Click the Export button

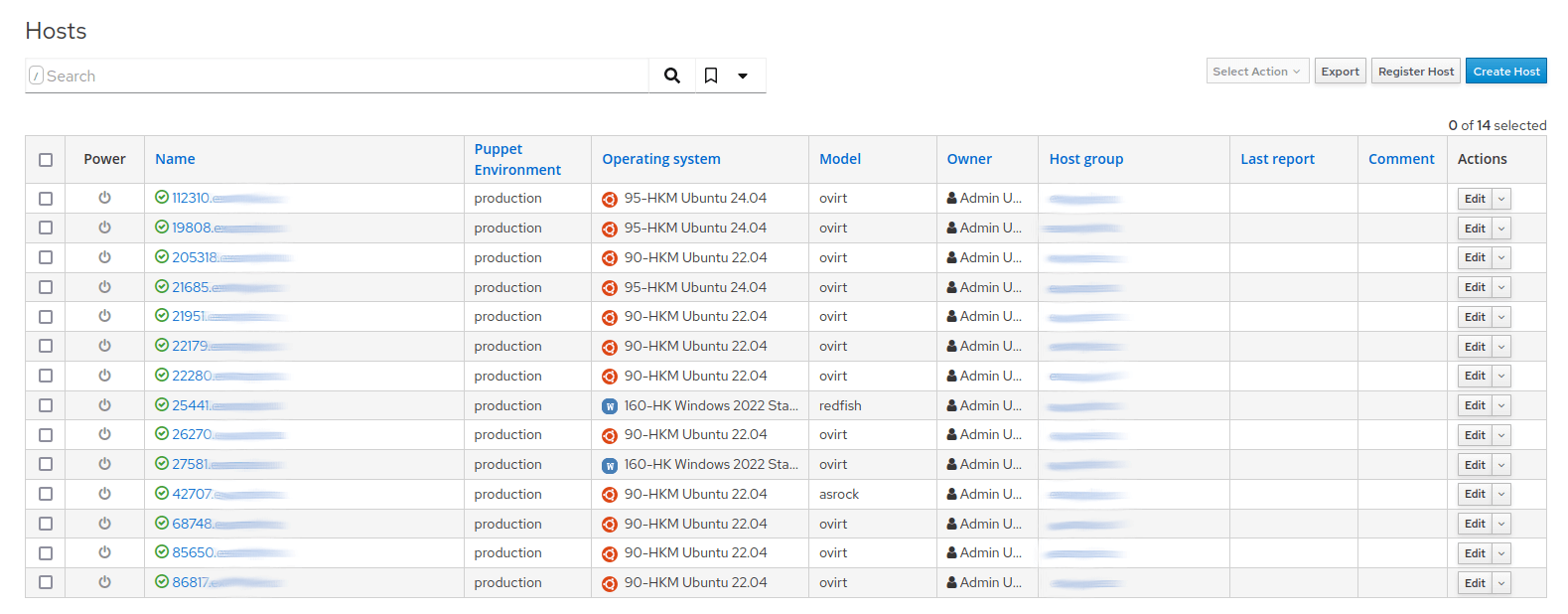point(1340,72)
